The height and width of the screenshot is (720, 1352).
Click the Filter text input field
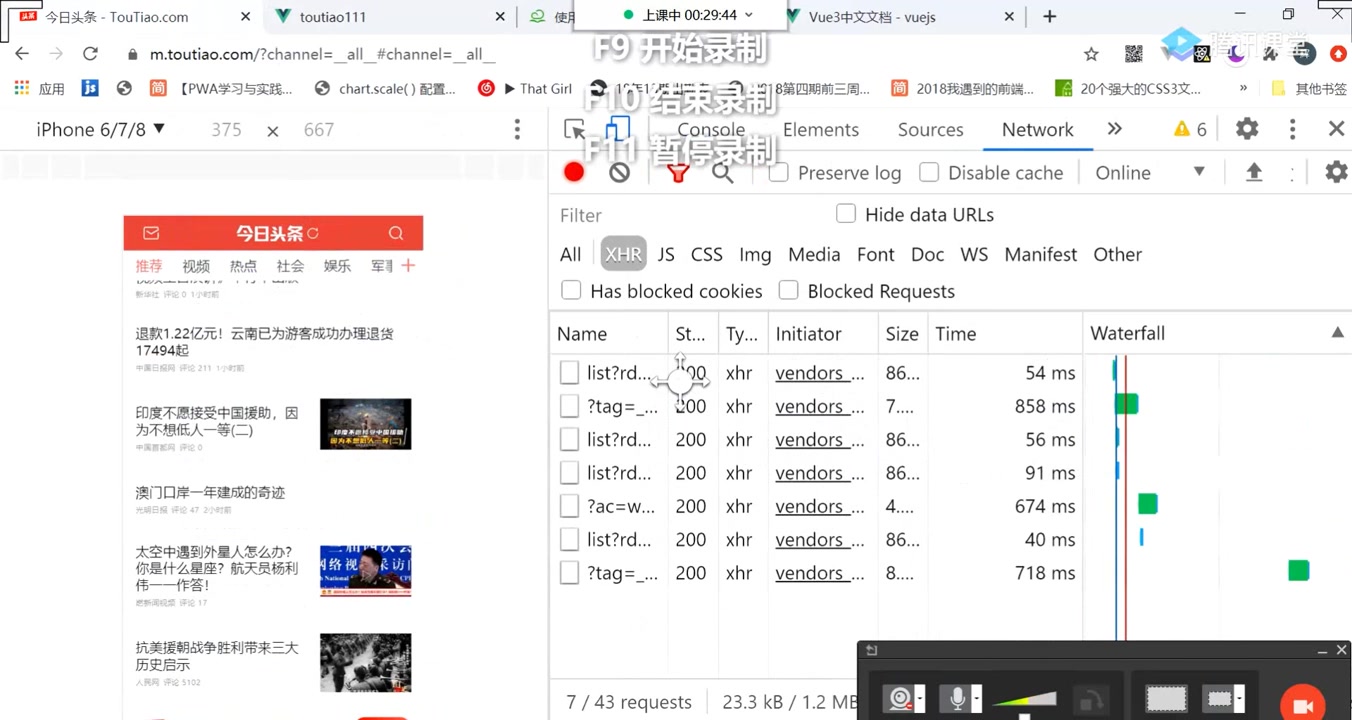(690, 215)
